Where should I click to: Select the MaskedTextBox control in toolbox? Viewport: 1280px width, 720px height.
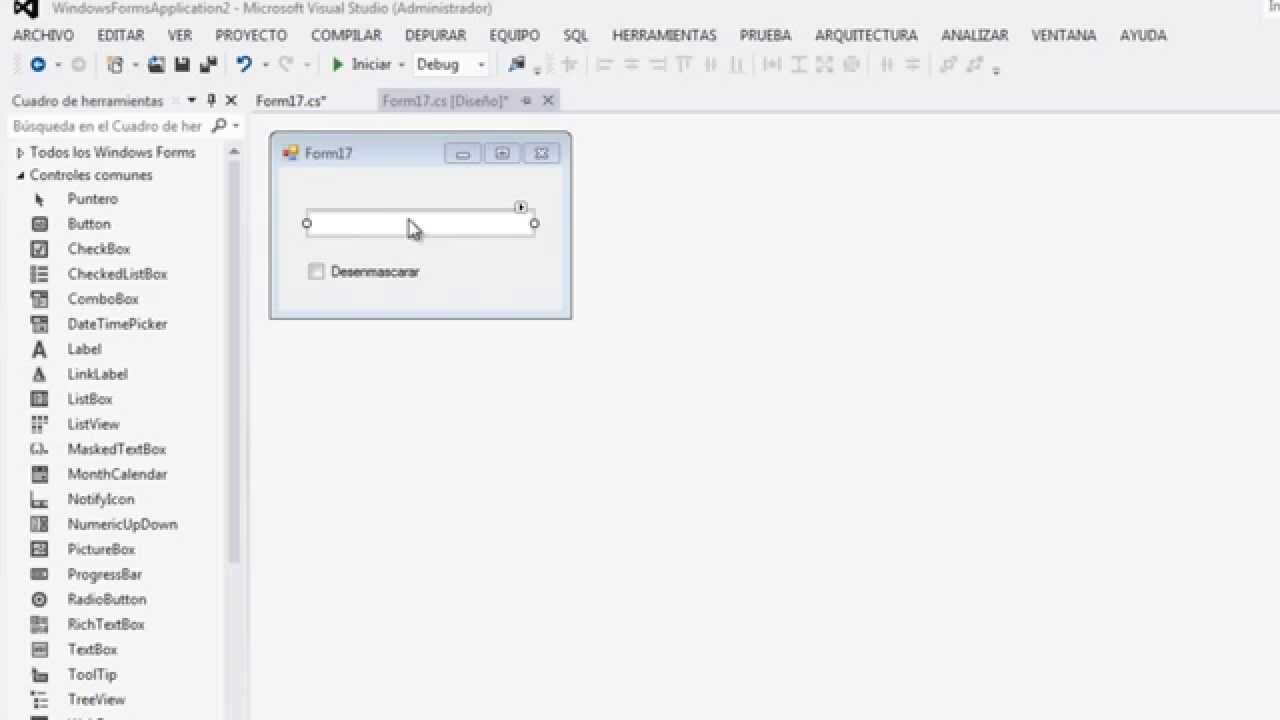(116, 449)
